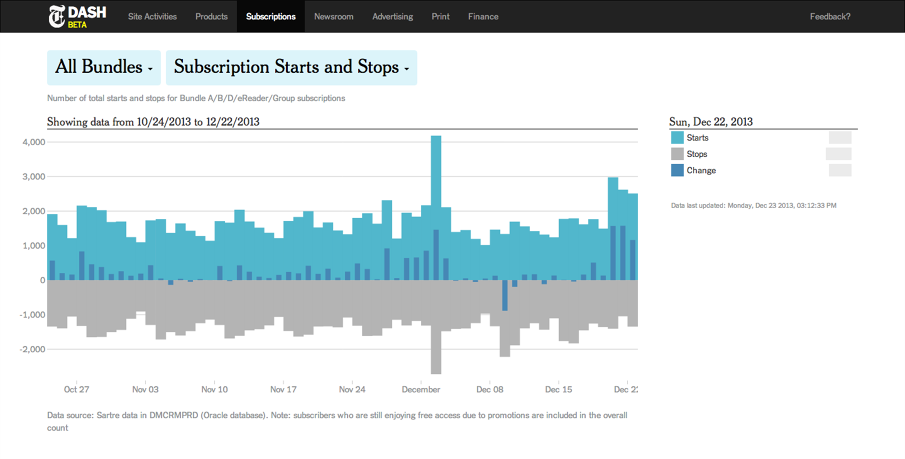Open the Advertising section
Image resolution: width=905 pixels, height=459 pixels.
[392, 17]
